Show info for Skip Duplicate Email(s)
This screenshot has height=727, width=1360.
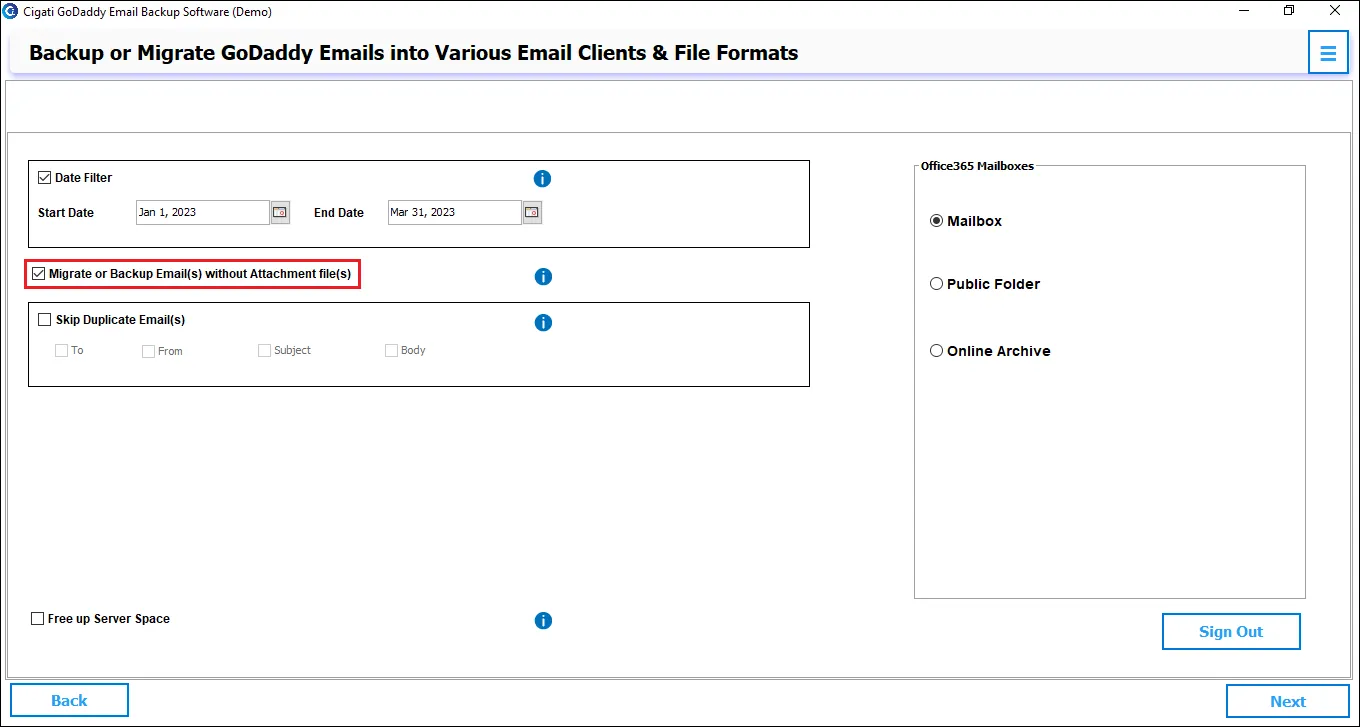(x=543, y=323)
